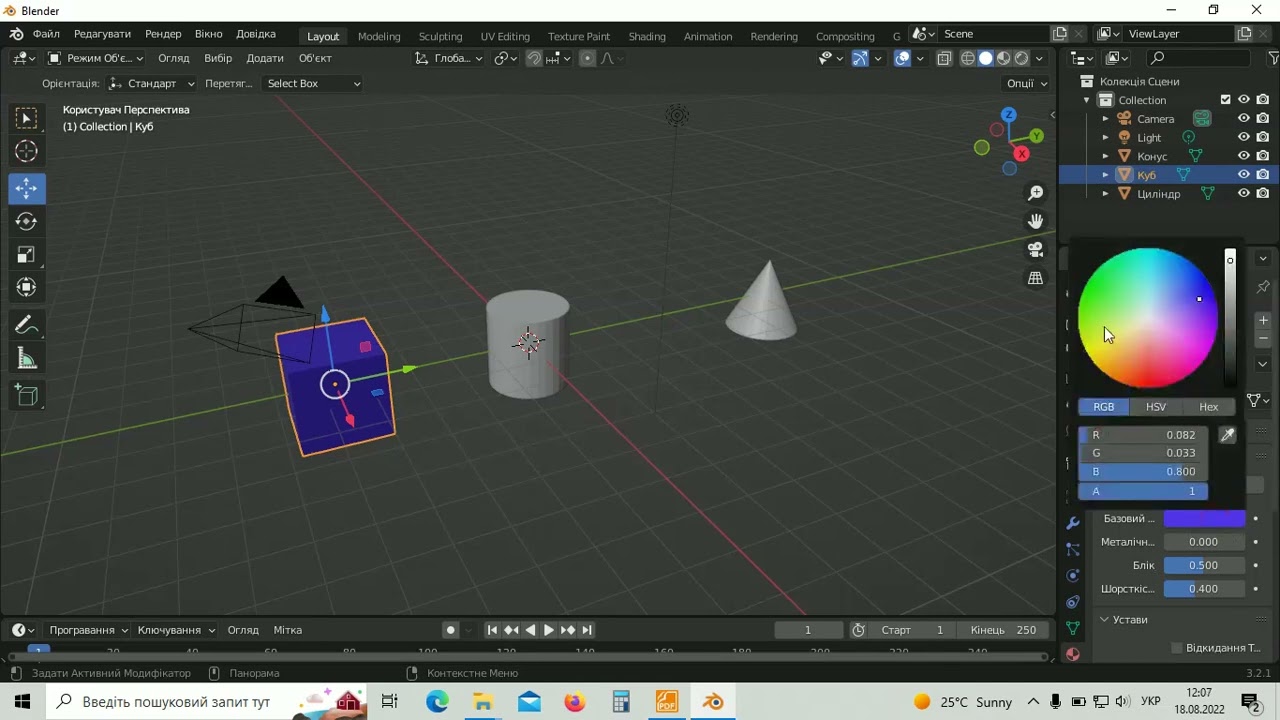Activate the Rotate tool
The height and width of the screenshot is (720, 1280).
coord(26,221)
